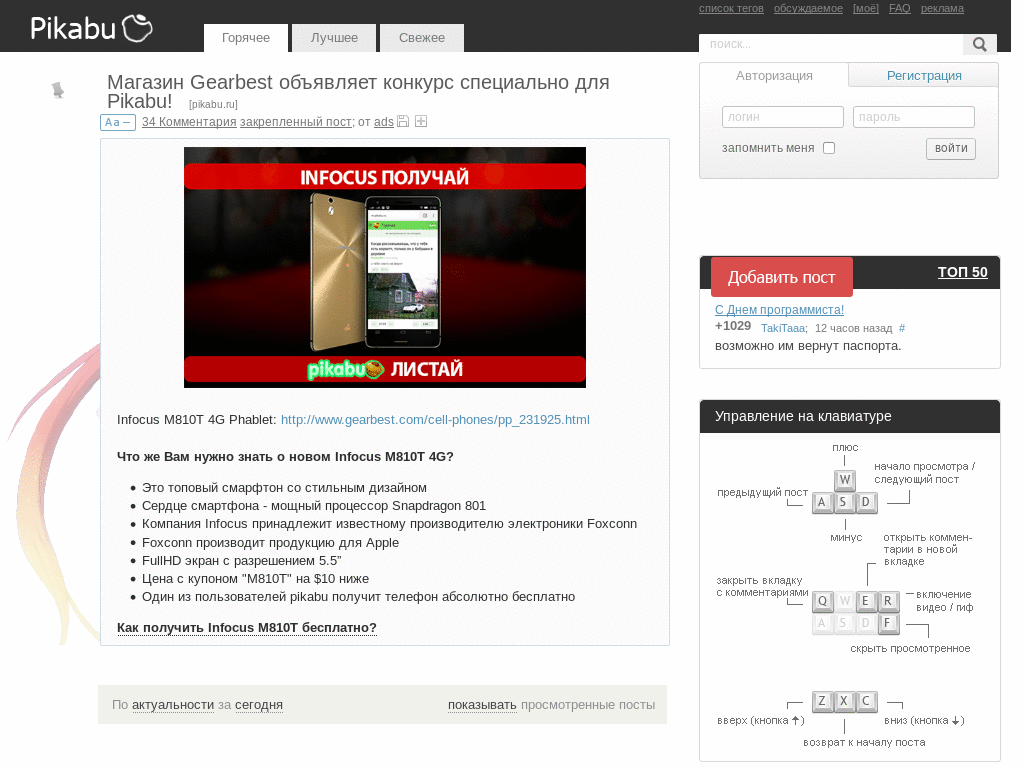Click the закрепленный пост link
Screen dimensions: 1024x768
point(296,121)
